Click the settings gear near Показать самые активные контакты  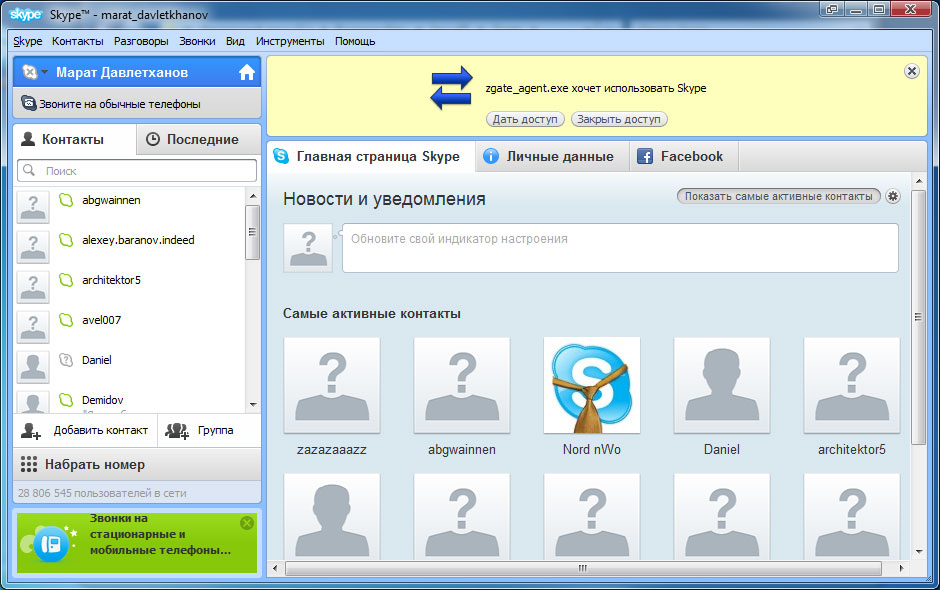pyautogui.click(x=893, y=196)
